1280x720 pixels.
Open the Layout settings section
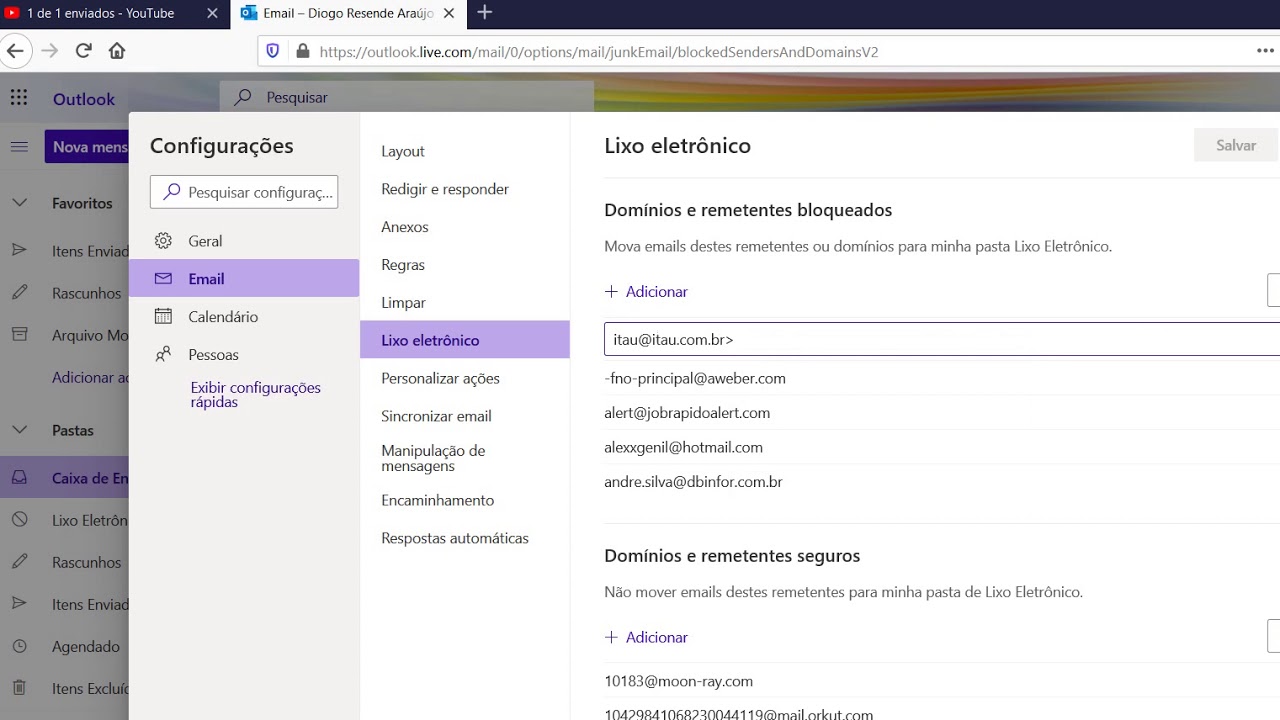tap(465, 151)
